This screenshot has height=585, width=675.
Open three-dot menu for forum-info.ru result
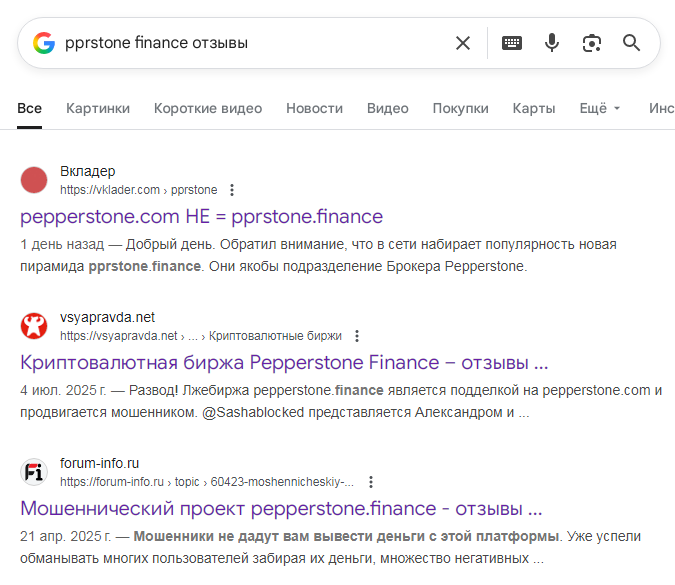click(371, 482)
